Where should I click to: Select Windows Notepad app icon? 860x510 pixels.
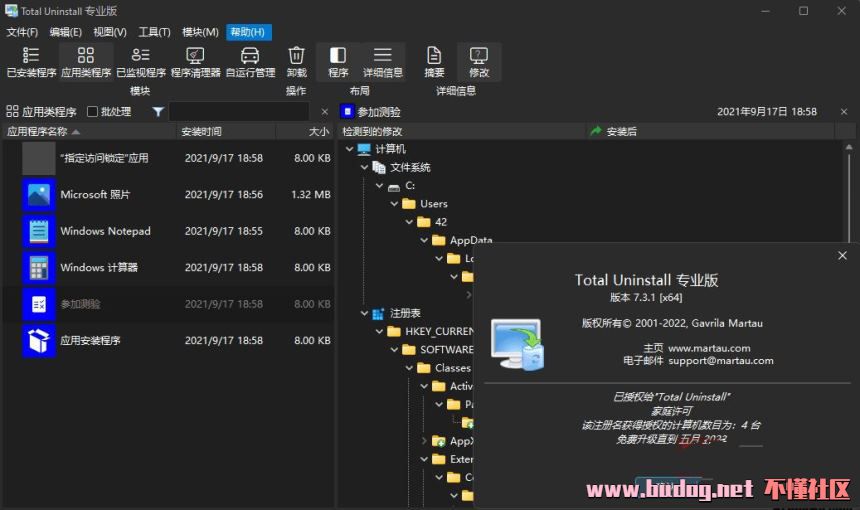pos(38,231)
